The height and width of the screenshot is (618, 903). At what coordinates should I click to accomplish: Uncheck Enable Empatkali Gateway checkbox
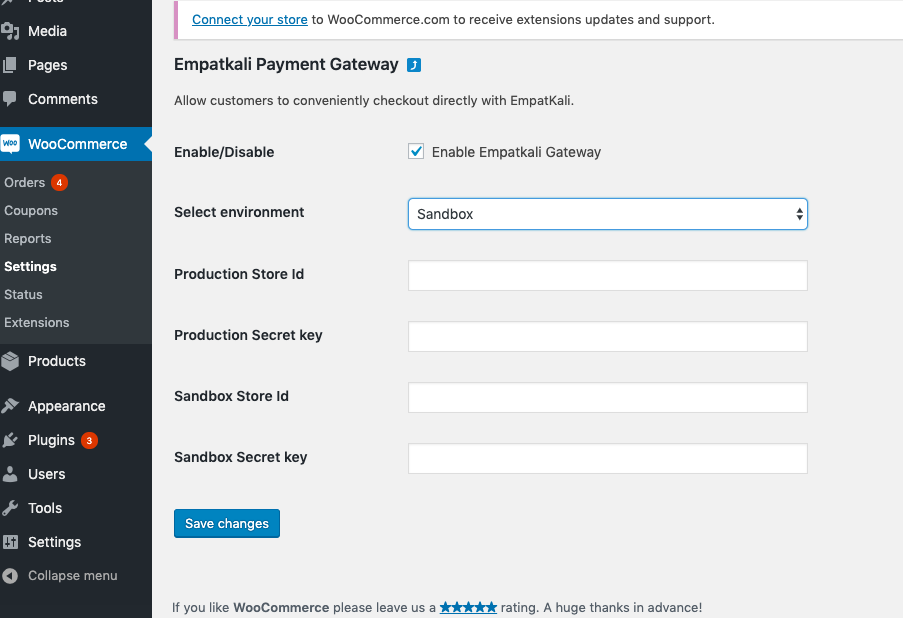click(x=416, y=151)
